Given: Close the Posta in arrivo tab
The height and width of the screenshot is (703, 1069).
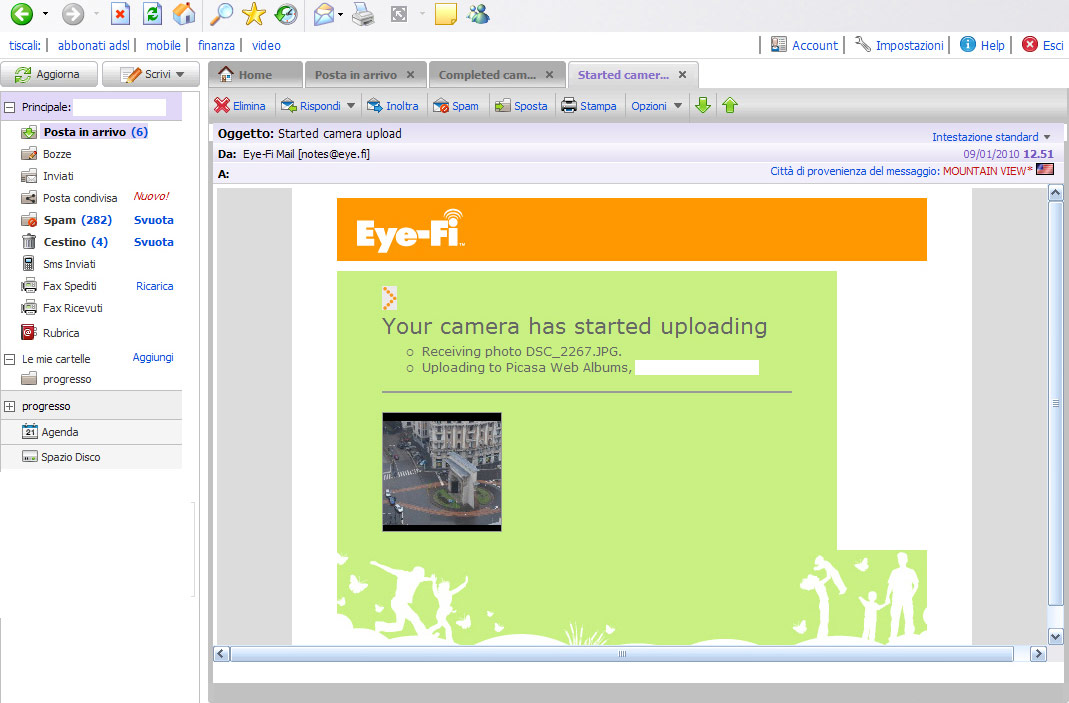Looking at the screenshot, I should [x=410, y=75].
